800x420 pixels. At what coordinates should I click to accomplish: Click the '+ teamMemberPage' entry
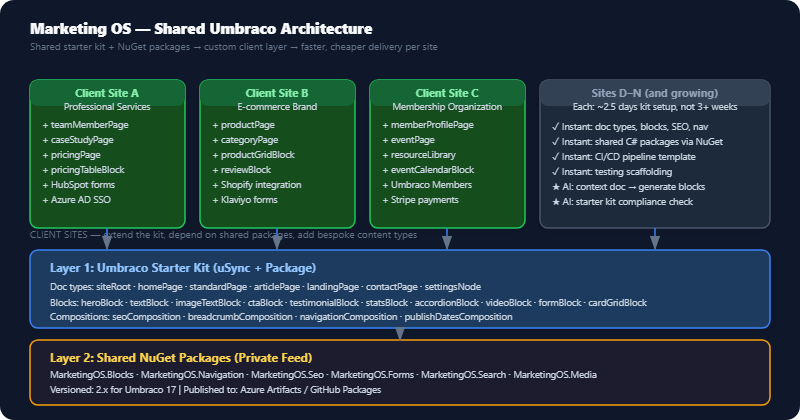86,125
